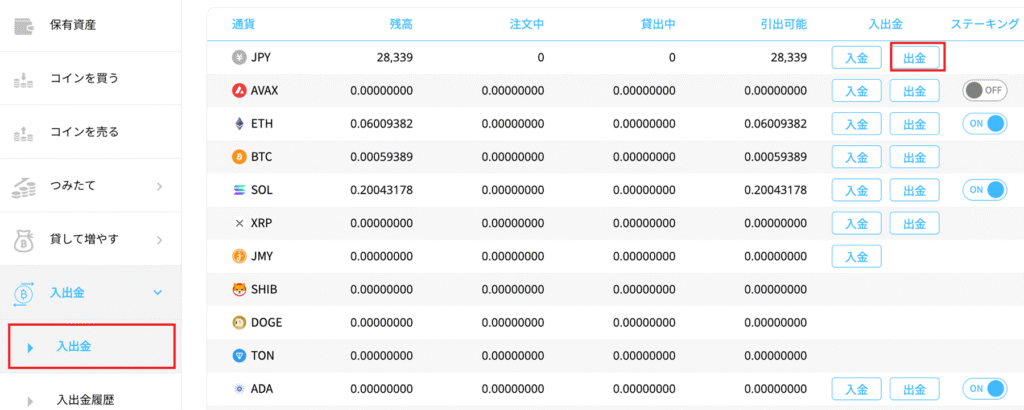Toggle the ADA staking switch
Viewport: 1024px width, 410px height.
click(984, 388)
